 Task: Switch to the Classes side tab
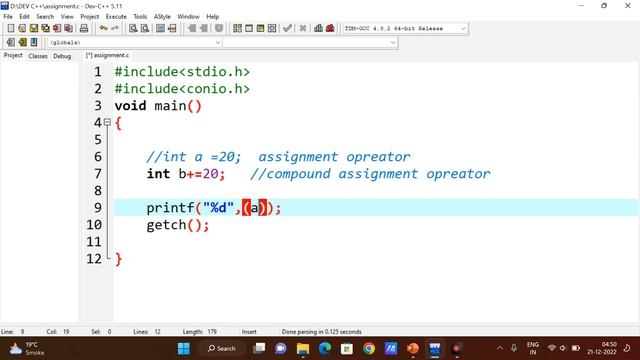pos(38,56)
